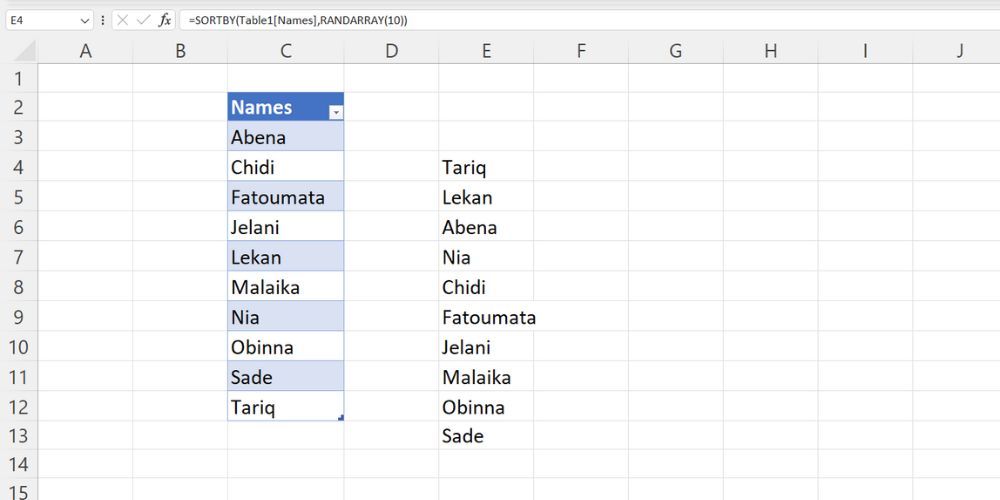This screenshot has height=500, width=1000.
Task: Select row 13 header
Action: [x=18, y=436]
